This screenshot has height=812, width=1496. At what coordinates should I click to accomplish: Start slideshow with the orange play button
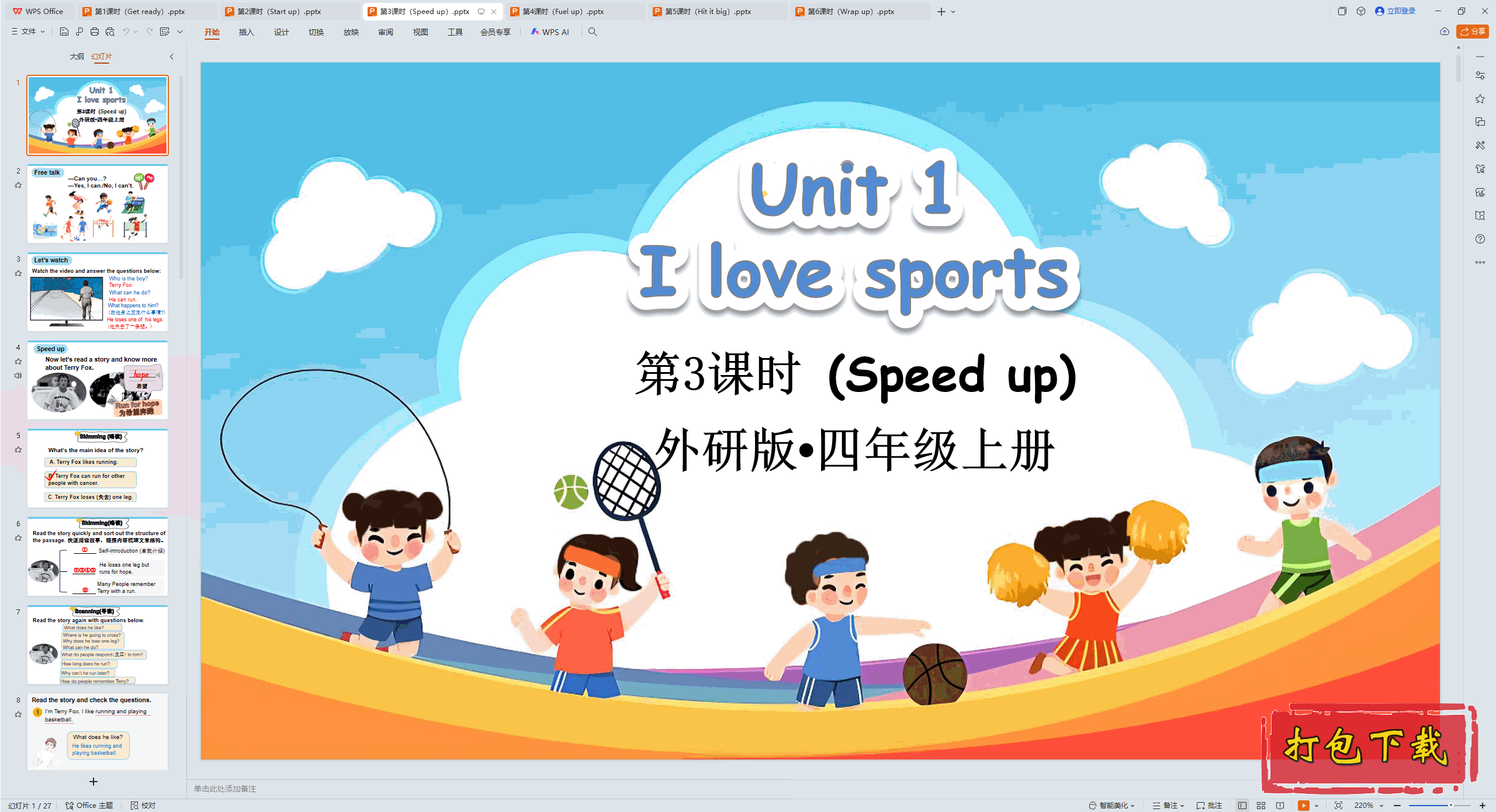click(1304, 806)
